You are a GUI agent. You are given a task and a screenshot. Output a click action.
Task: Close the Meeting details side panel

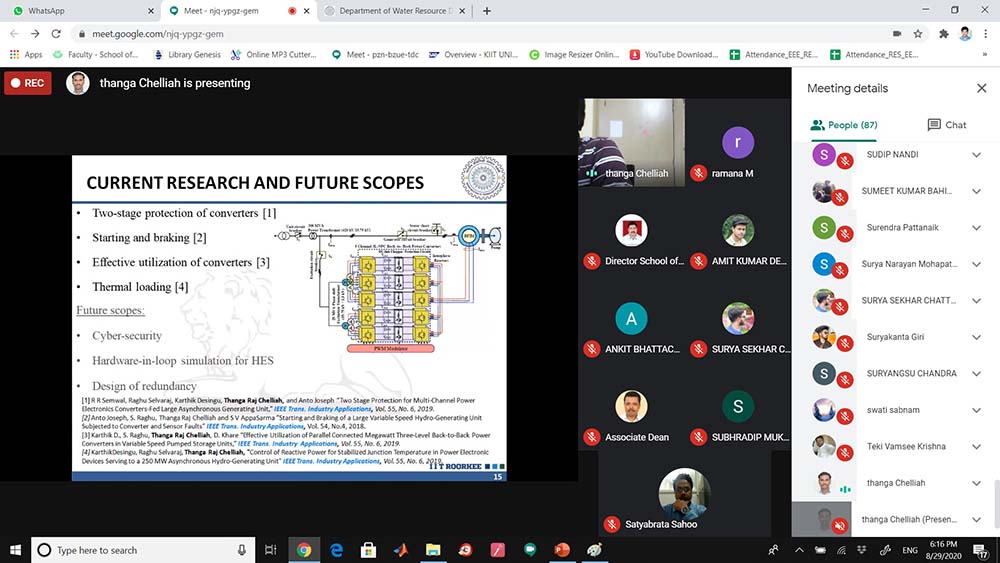981,88
